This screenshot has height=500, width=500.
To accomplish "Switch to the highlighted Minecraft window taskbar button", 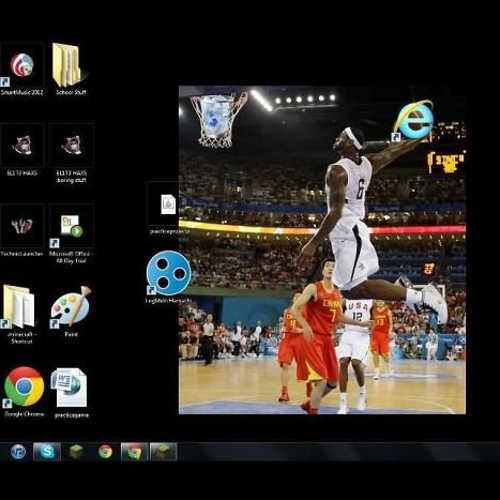I will coord(163,452).
